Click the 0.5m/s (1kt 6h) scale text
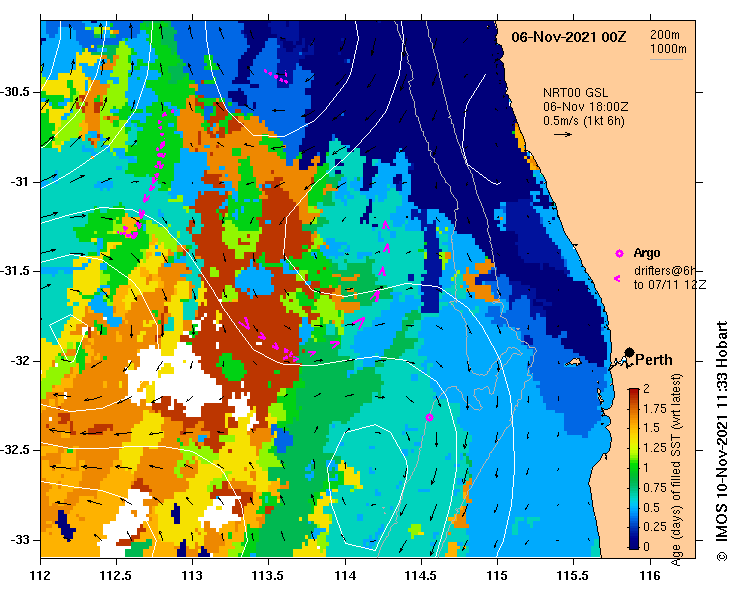 click(x=584, y=121)
